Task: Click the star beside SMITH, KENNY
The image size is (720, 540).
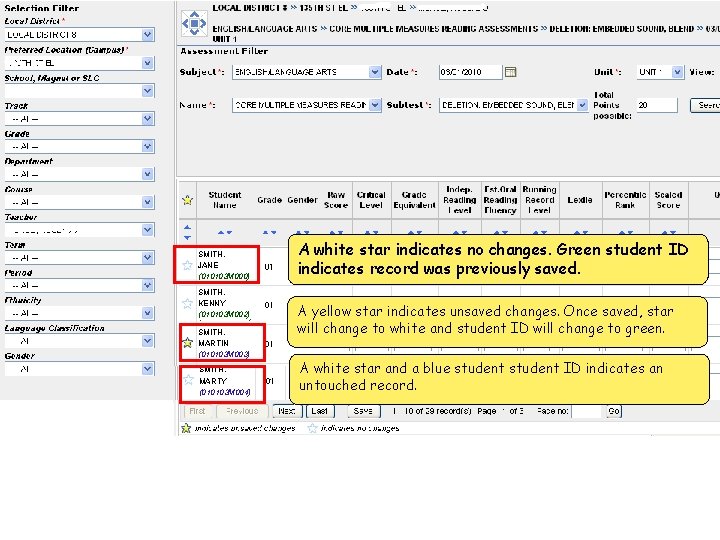Action: 187,303
